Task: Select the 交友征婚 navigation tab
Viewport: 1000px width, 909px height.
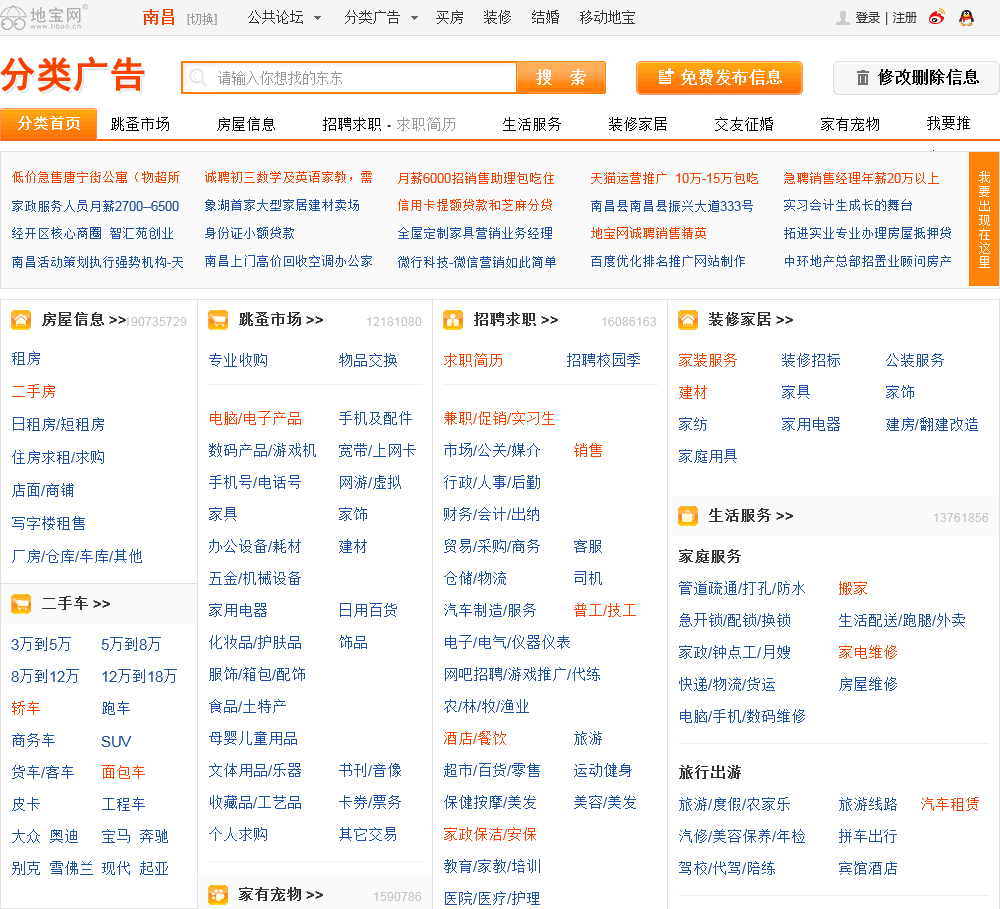Action: [x=744, y=124]
